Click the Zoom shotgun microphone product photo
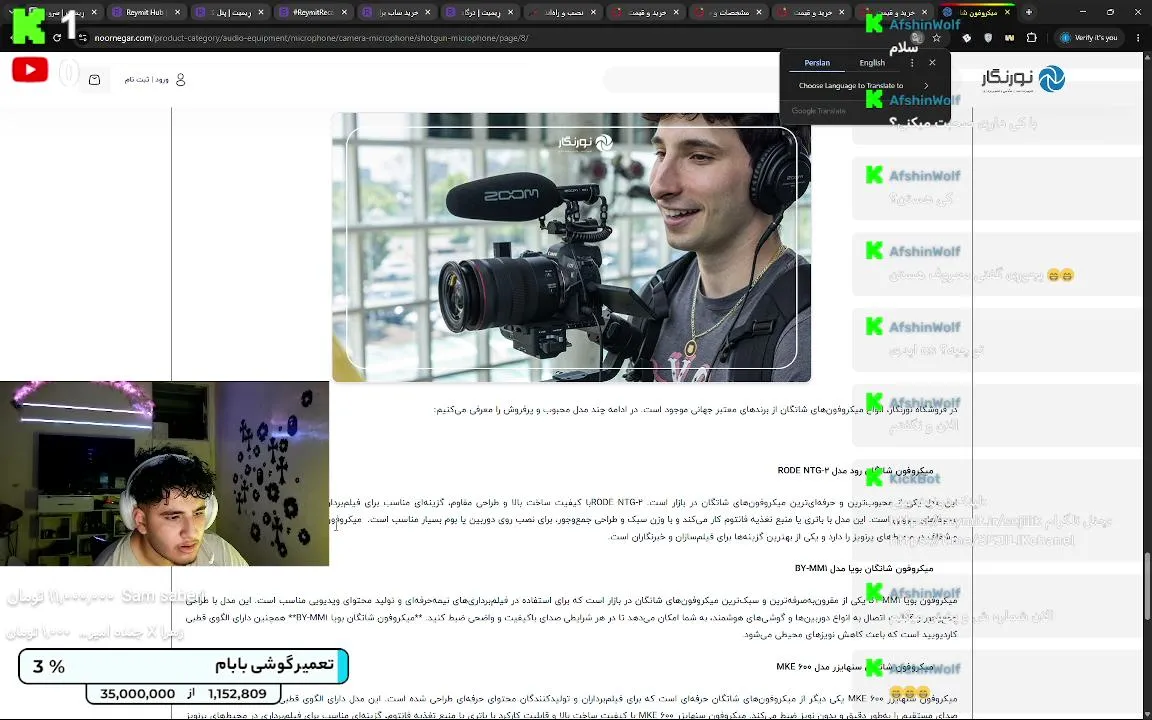Image resolution: width=1152 pixels, height=720 pixels. pos(571,247)
